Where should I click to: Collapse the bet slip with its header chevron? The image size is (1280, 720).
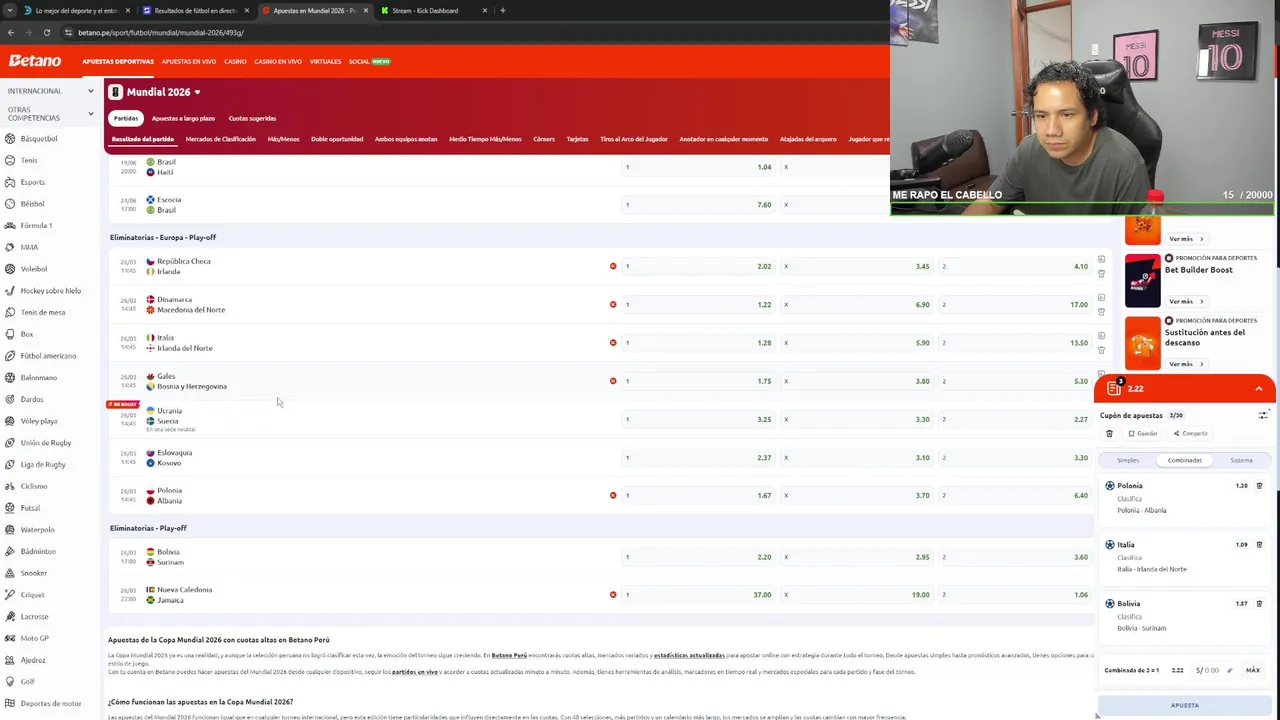click(x=1259, y=389)
